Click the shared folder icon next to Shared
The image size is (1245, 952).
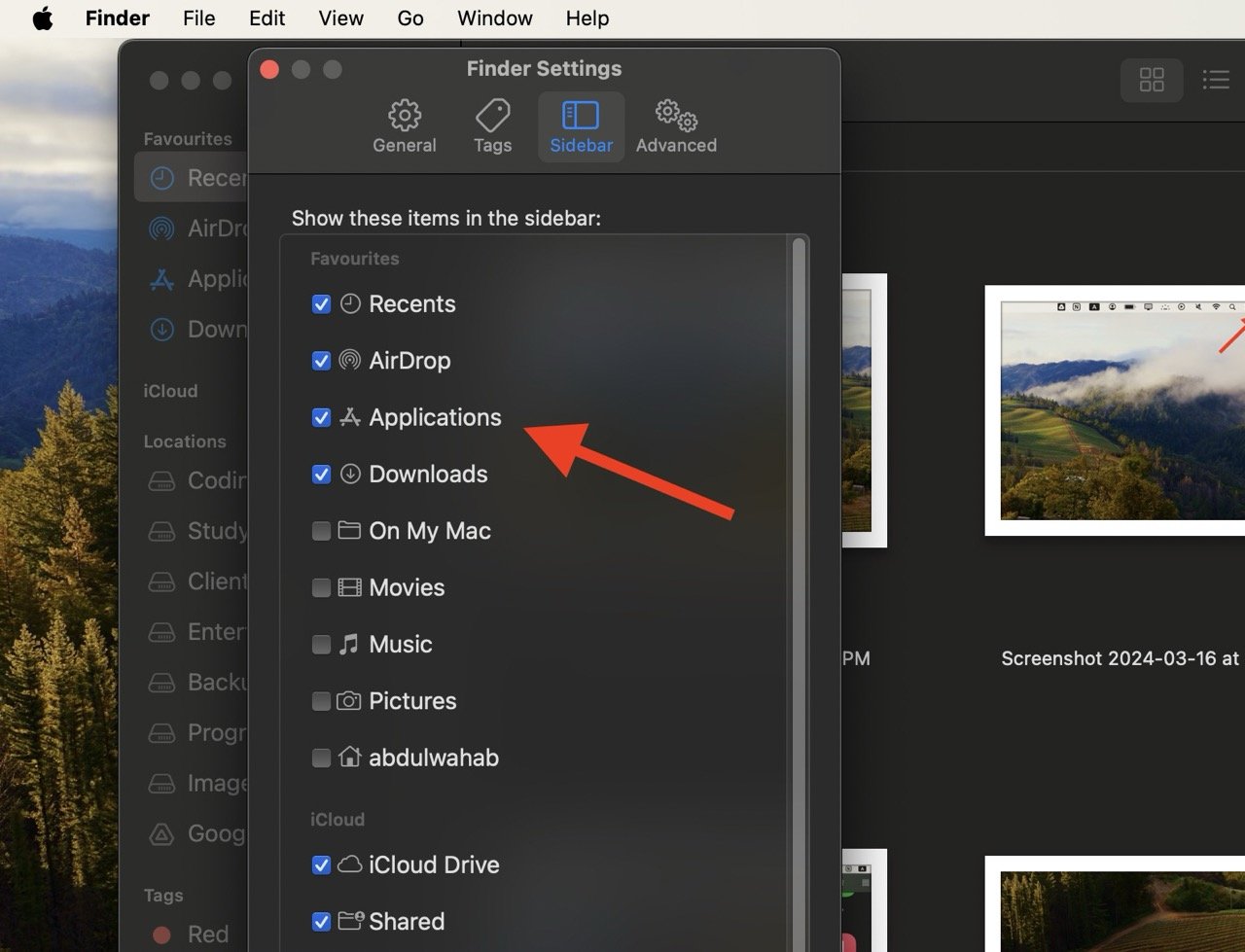point(350,920)
